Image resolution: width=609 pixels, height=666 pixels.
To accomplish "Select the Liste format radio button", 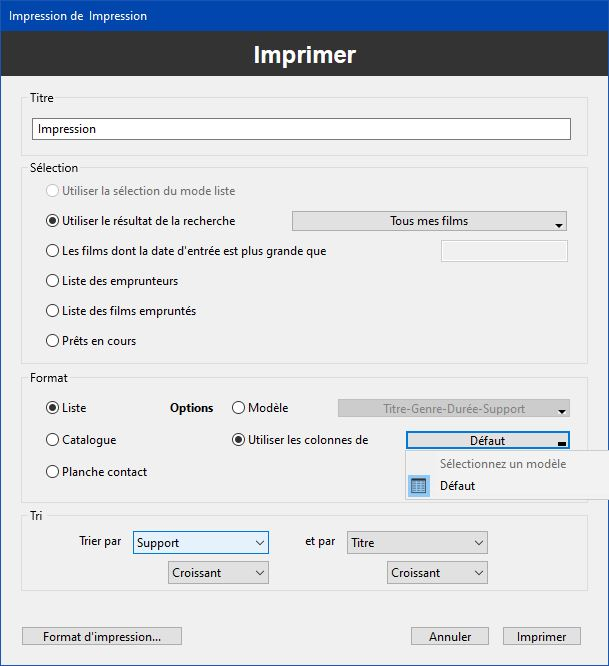I will pos(53,408).
